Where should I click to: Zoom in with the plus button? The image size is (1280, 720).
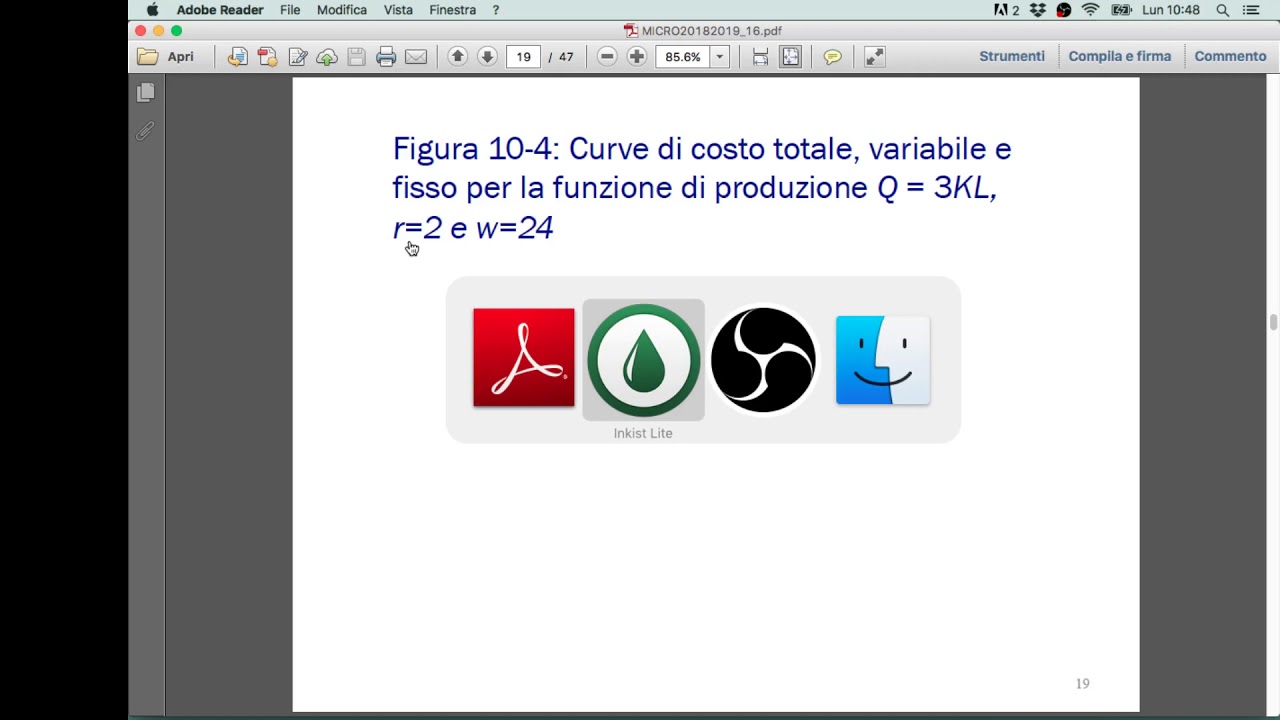pos(637,57)
